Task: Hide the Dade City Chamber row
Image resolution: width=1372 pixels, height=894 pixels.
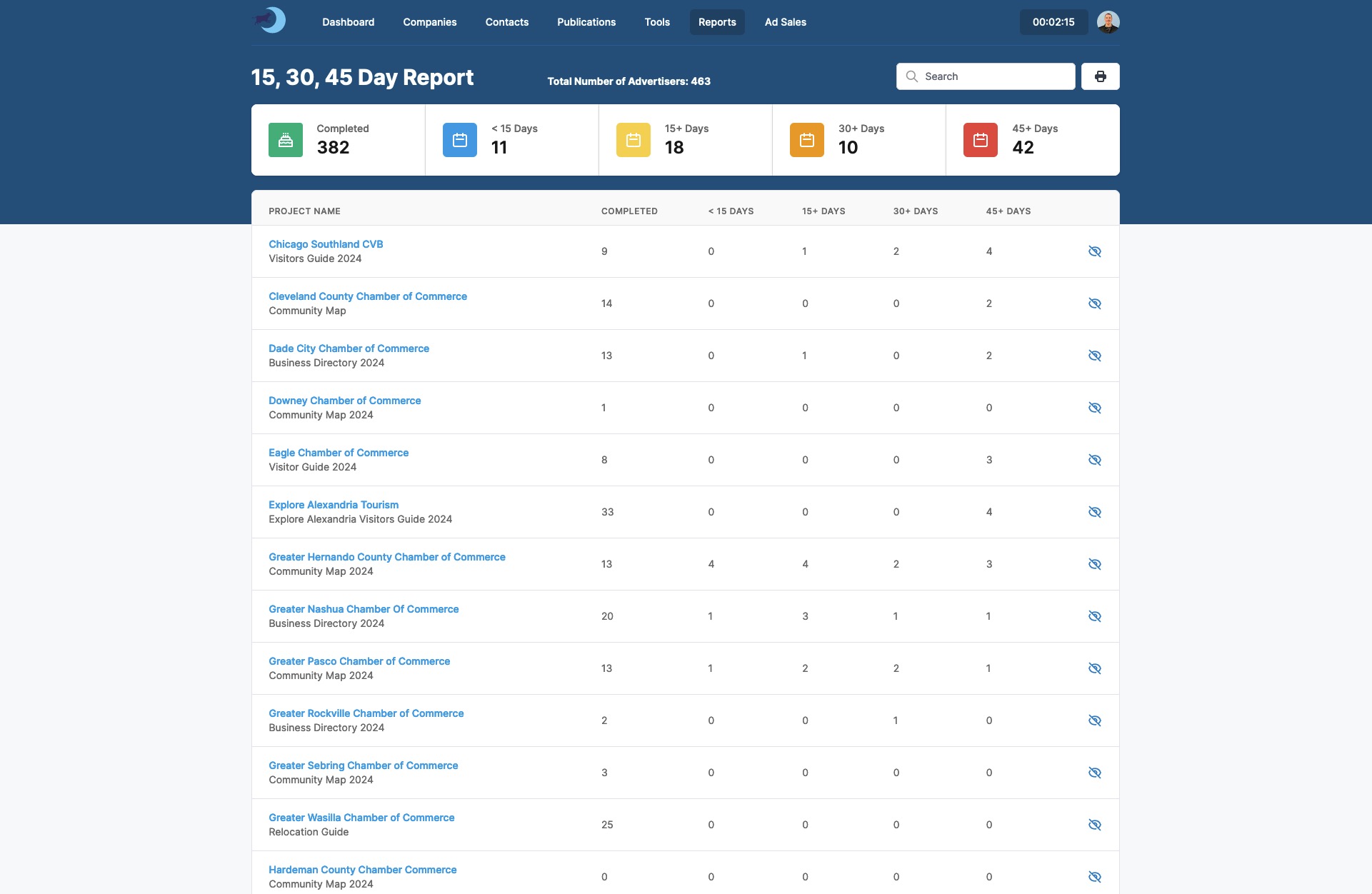Action: tap(1094, 356)
